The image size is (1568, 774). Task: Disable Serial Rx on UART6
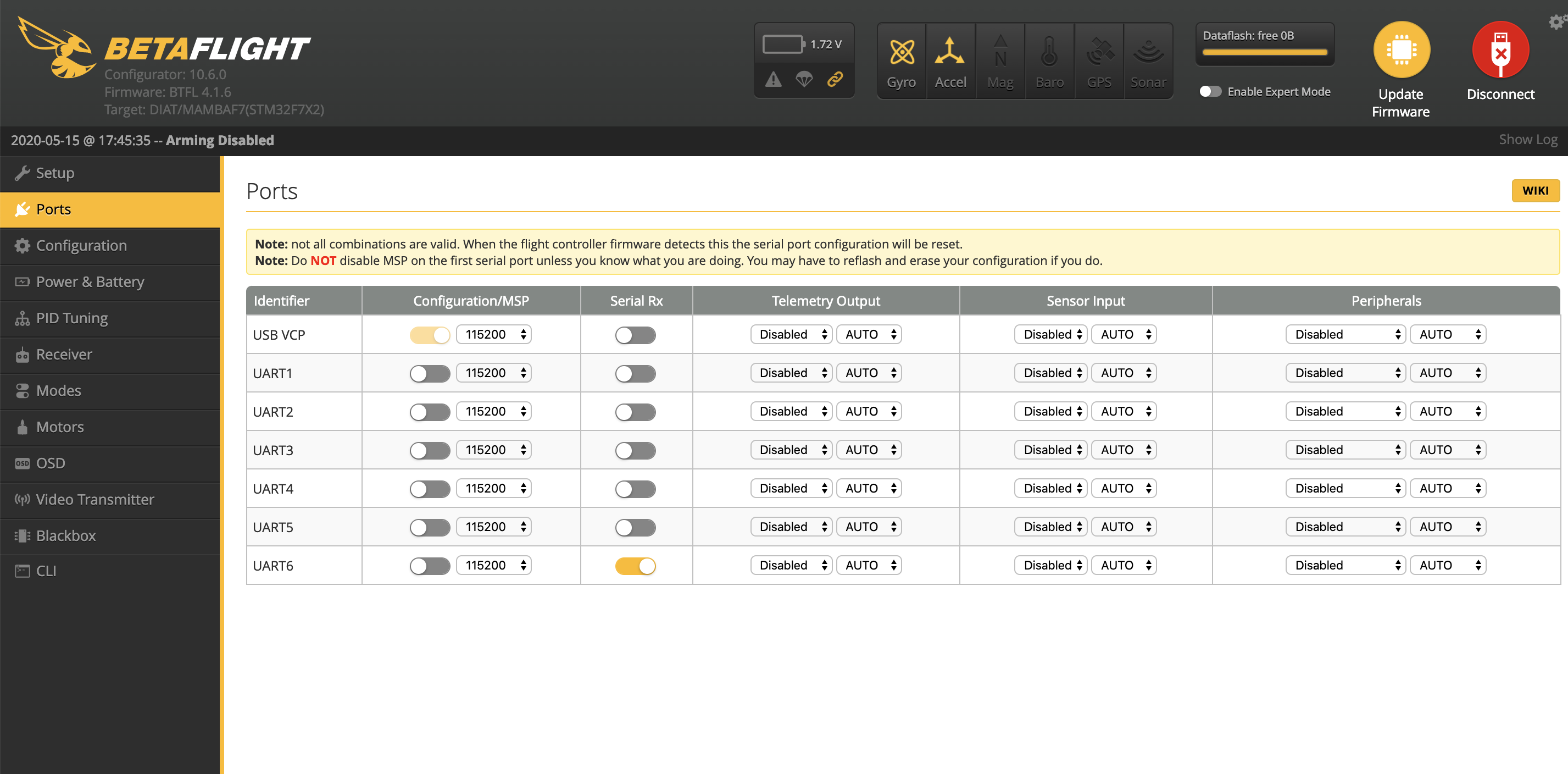(x=636, y=566)
